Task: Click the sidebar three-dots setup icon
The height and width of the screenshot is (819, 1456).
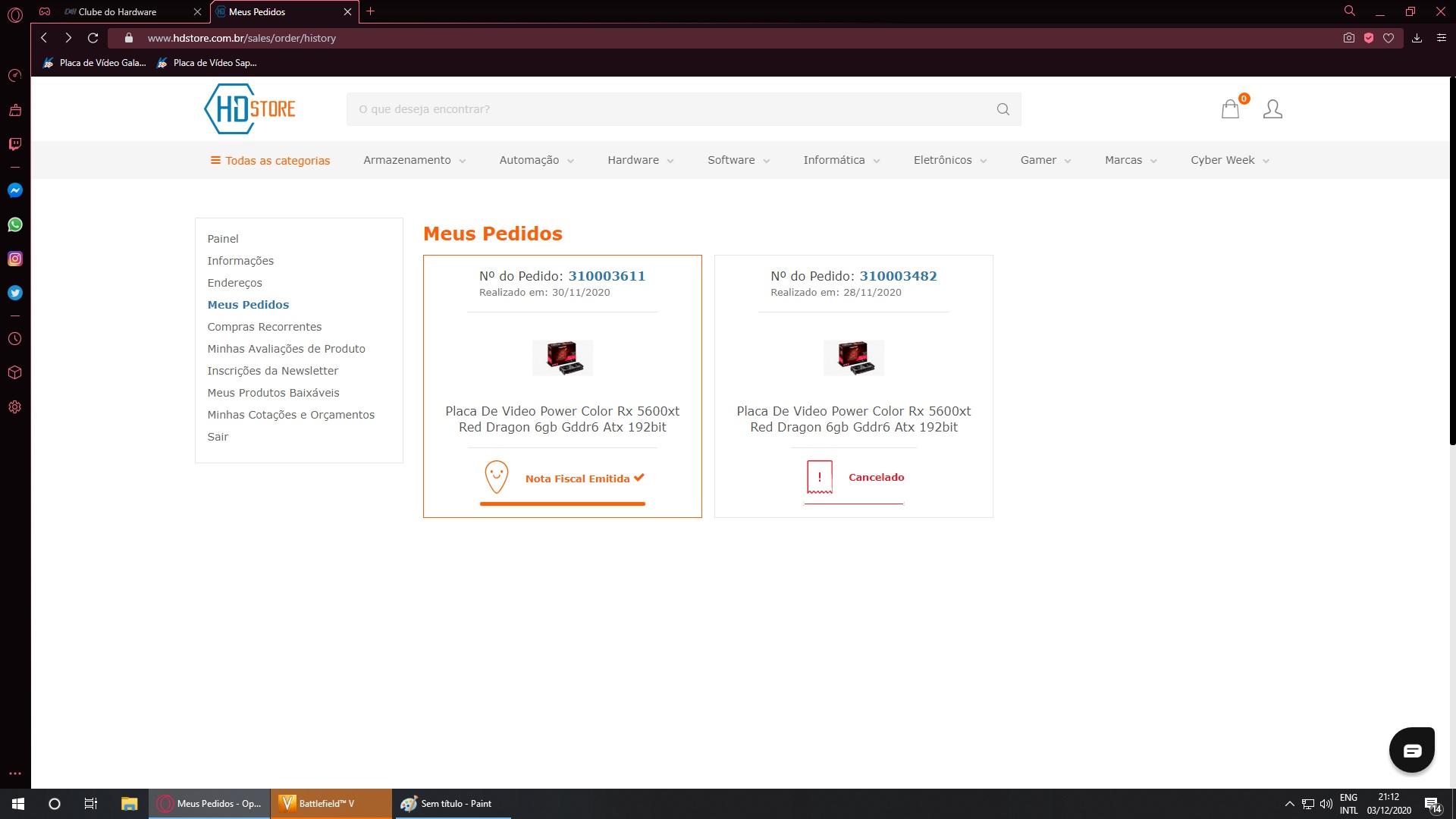Action: 15,773
